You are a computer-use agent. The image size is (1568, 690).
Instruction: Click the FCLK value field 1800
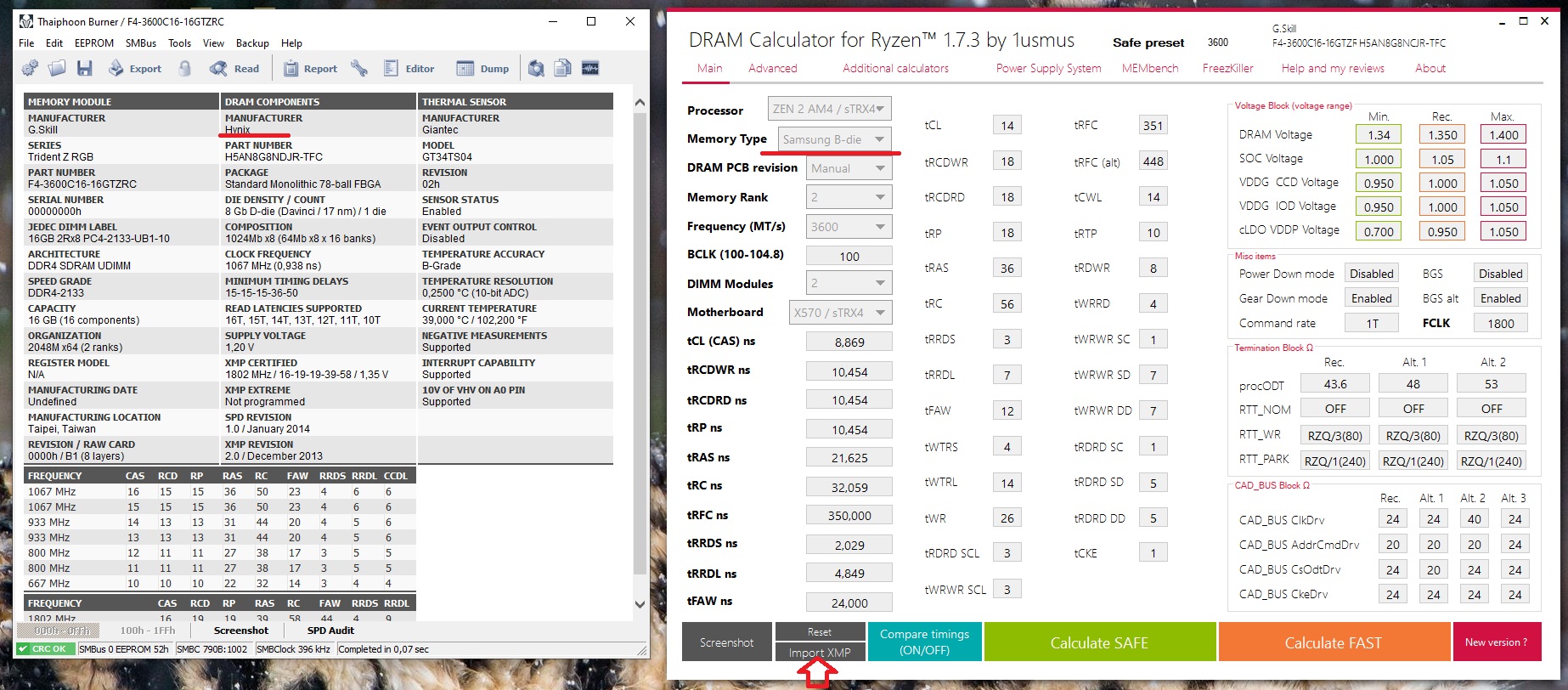click(1500, 323)
